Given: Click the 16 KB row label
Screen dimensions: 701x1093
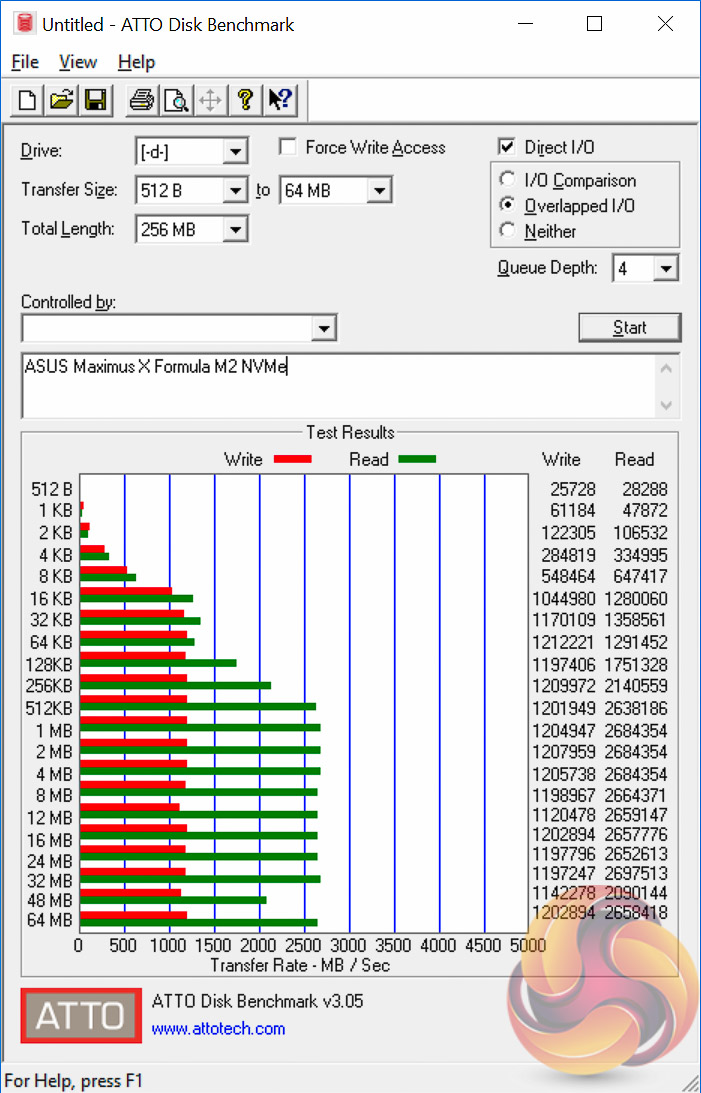Looking at the screenshot, I should tap(51, 599).
